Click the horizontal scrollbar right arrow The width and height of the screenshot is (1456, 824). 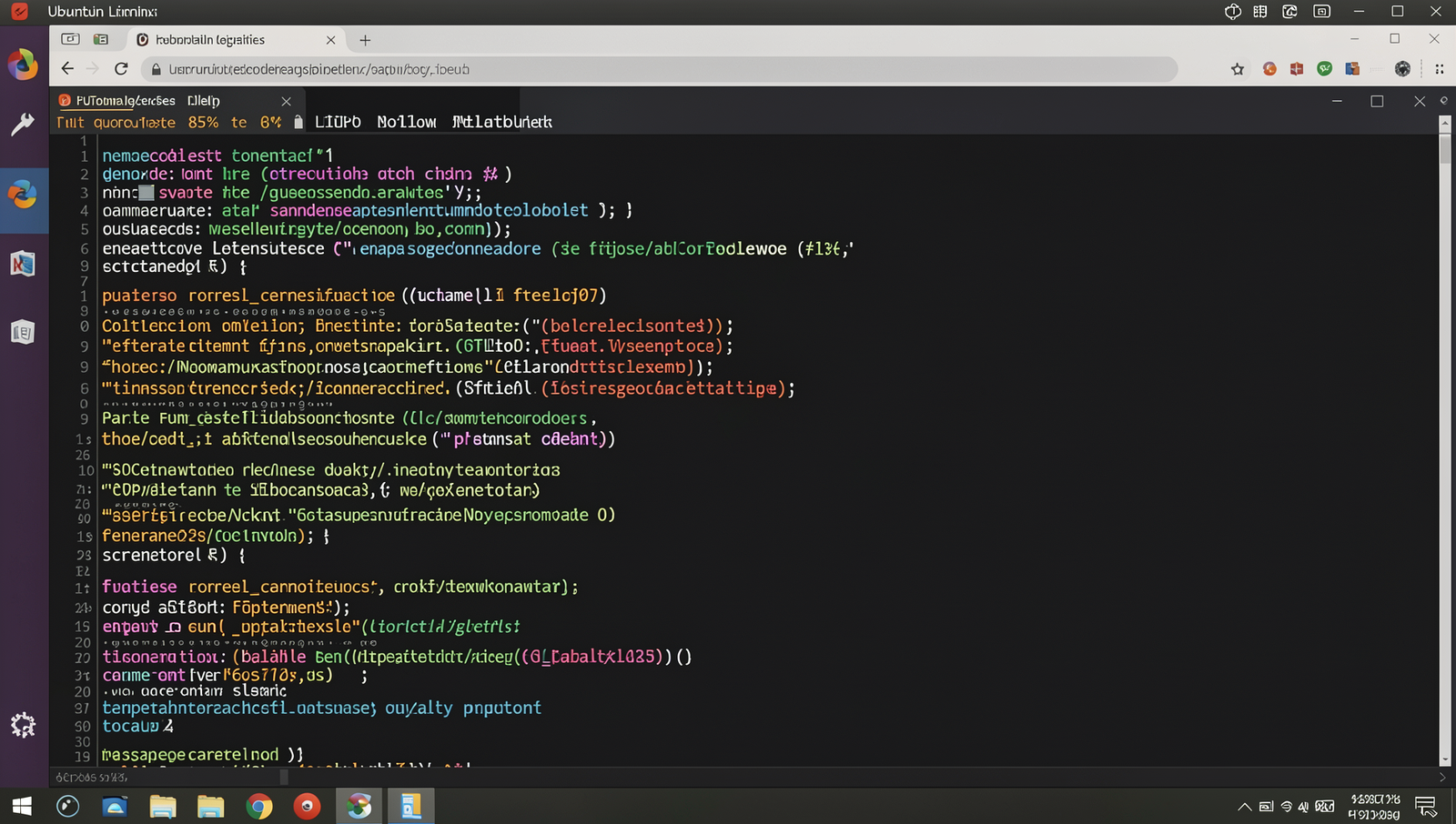[1442, 778]
